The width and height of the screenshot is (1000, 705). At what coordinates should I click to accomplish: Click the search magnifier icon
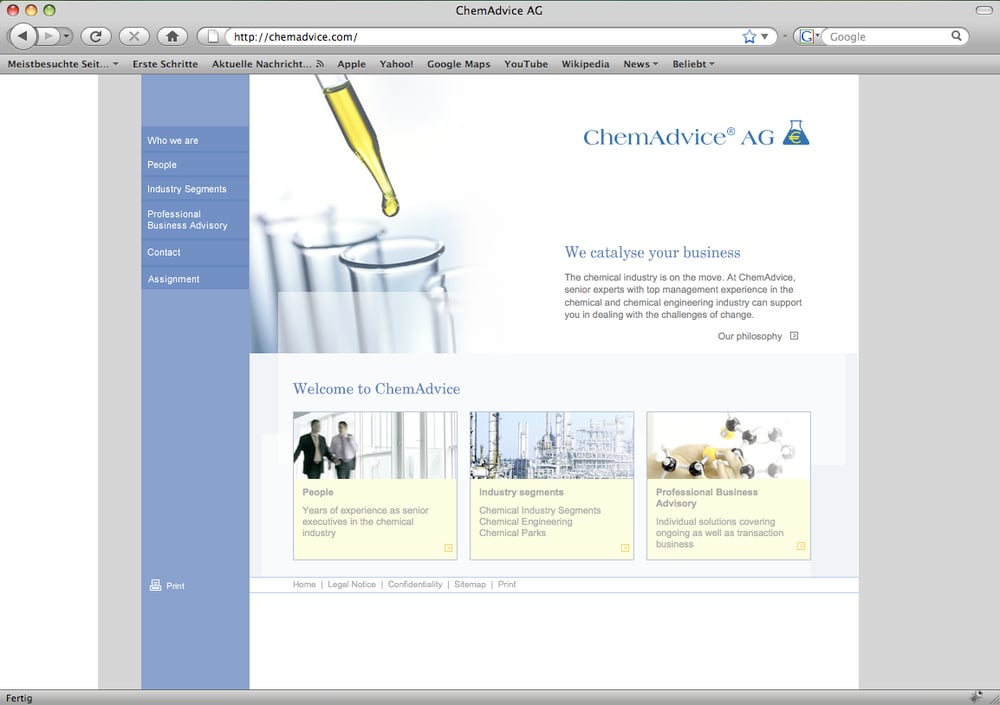pyautogui.click(x=956, y=36)
